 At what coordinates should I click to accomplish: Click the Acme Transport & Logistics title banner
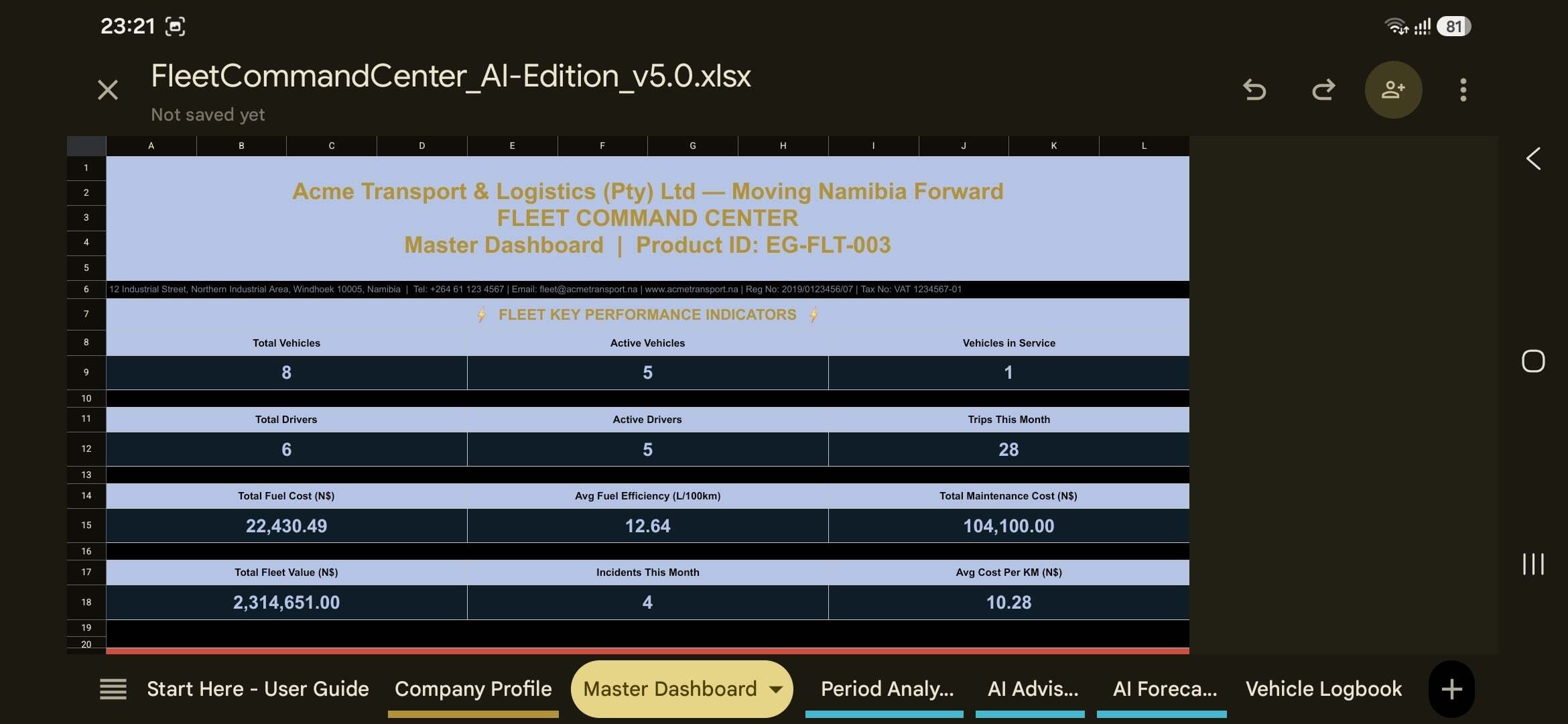647,218
